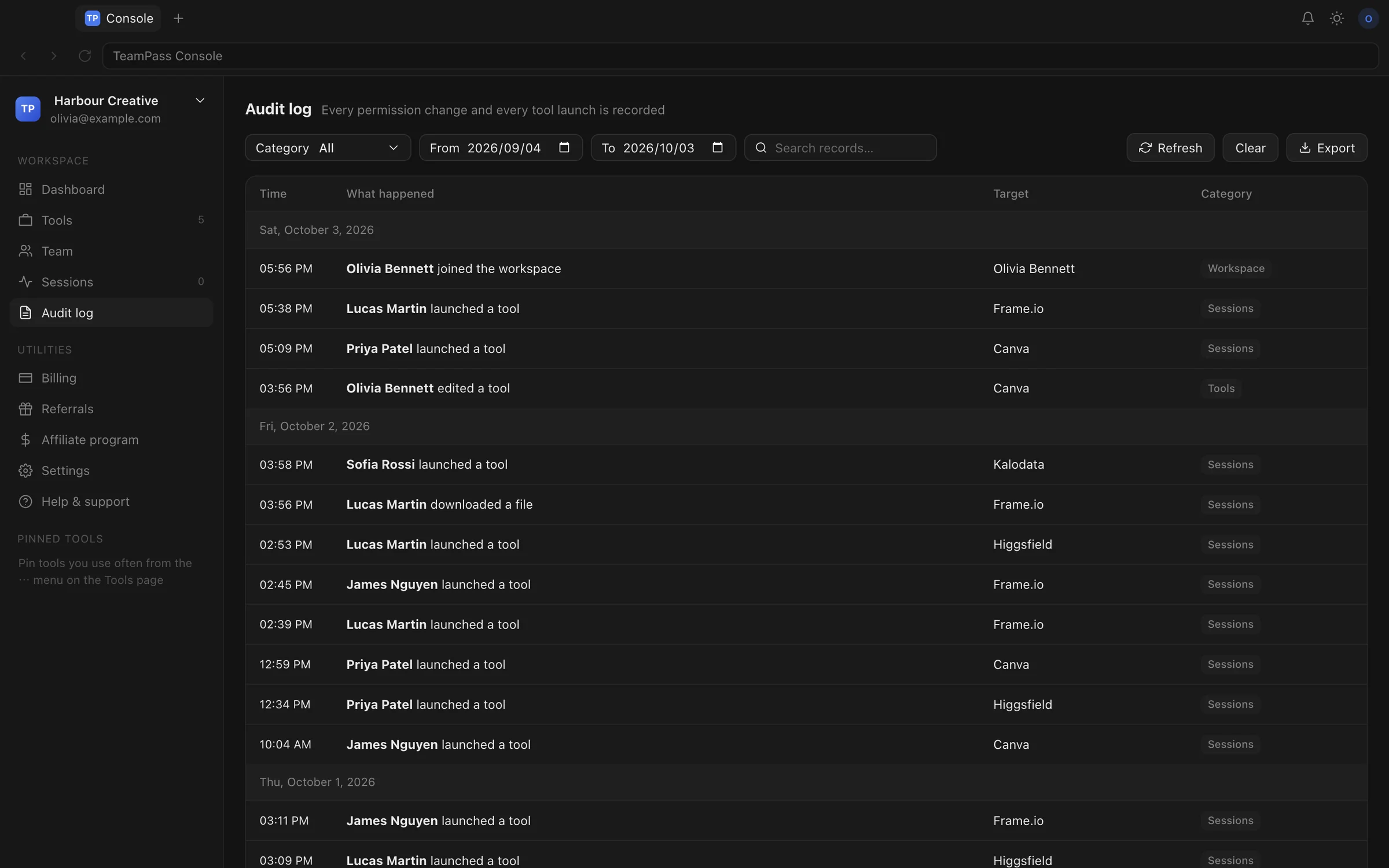Focus the Search records field
Screen dimensions: 1389x868
click(840, 148)
